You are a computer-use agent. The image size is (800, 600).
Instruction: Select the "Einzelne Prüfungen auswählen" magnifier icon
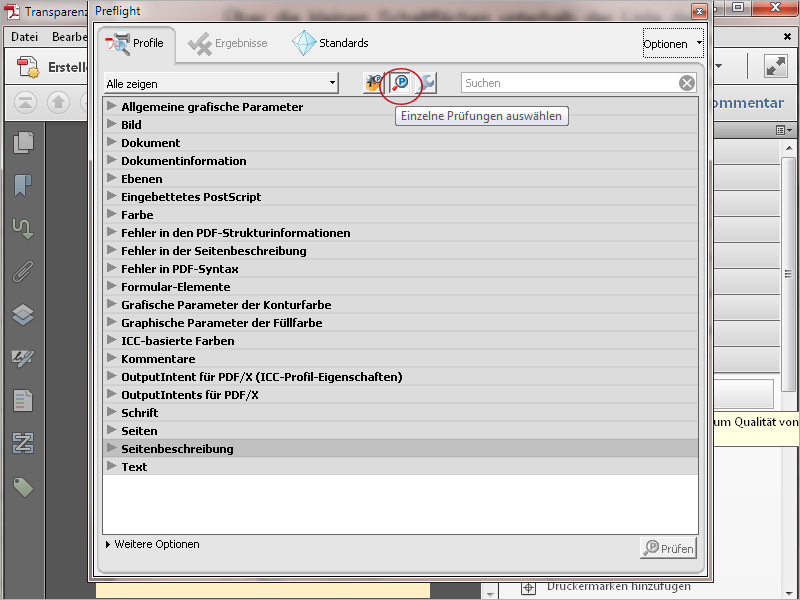398,83
